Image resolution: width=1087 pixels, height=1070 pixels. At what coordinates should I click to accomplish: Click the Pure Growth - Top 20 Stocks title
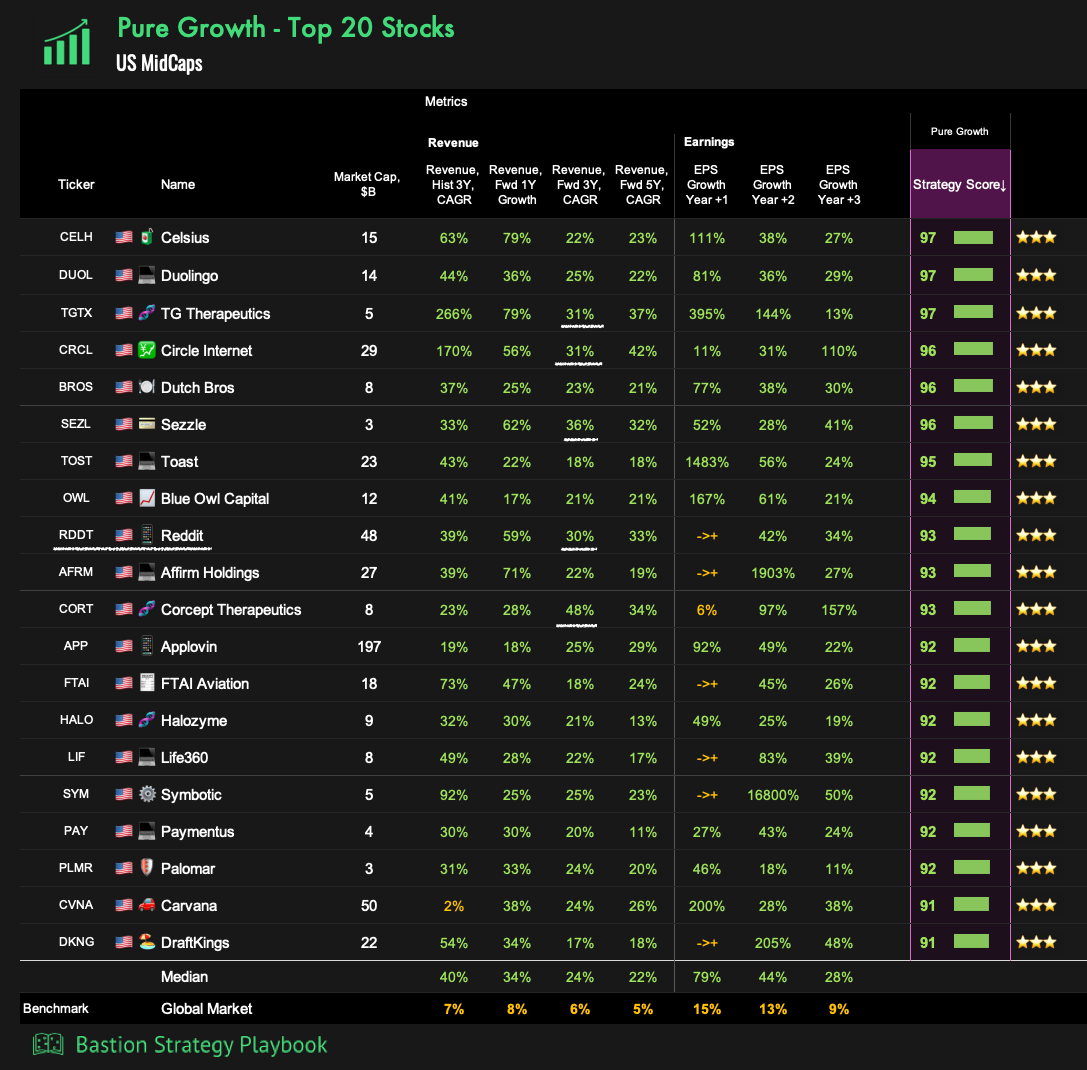click(286, 28)
